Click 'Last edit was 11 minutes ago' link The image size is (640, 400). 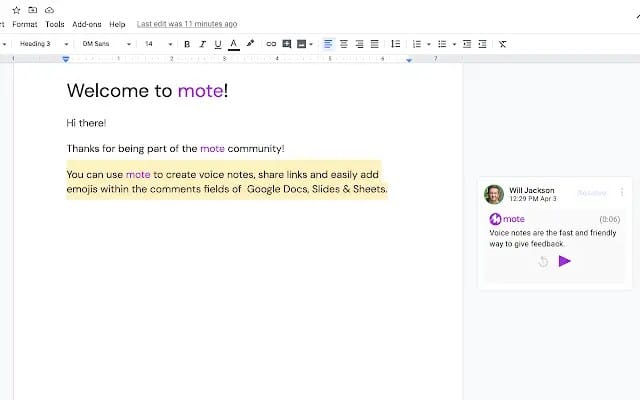click(x=187, y=23)
